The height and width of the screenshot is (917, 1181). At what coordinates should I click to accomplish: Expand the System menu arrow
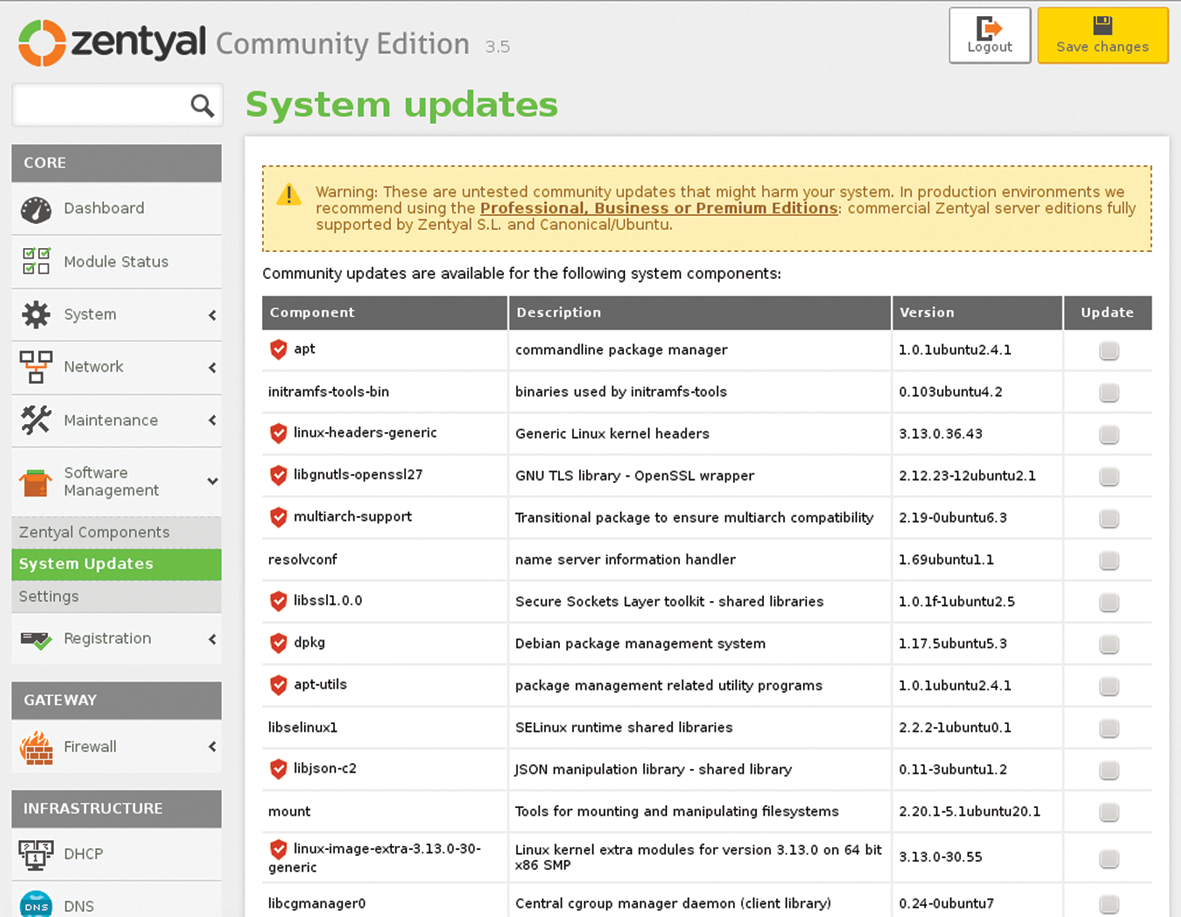pyautogui.click(x=212, y=315)
